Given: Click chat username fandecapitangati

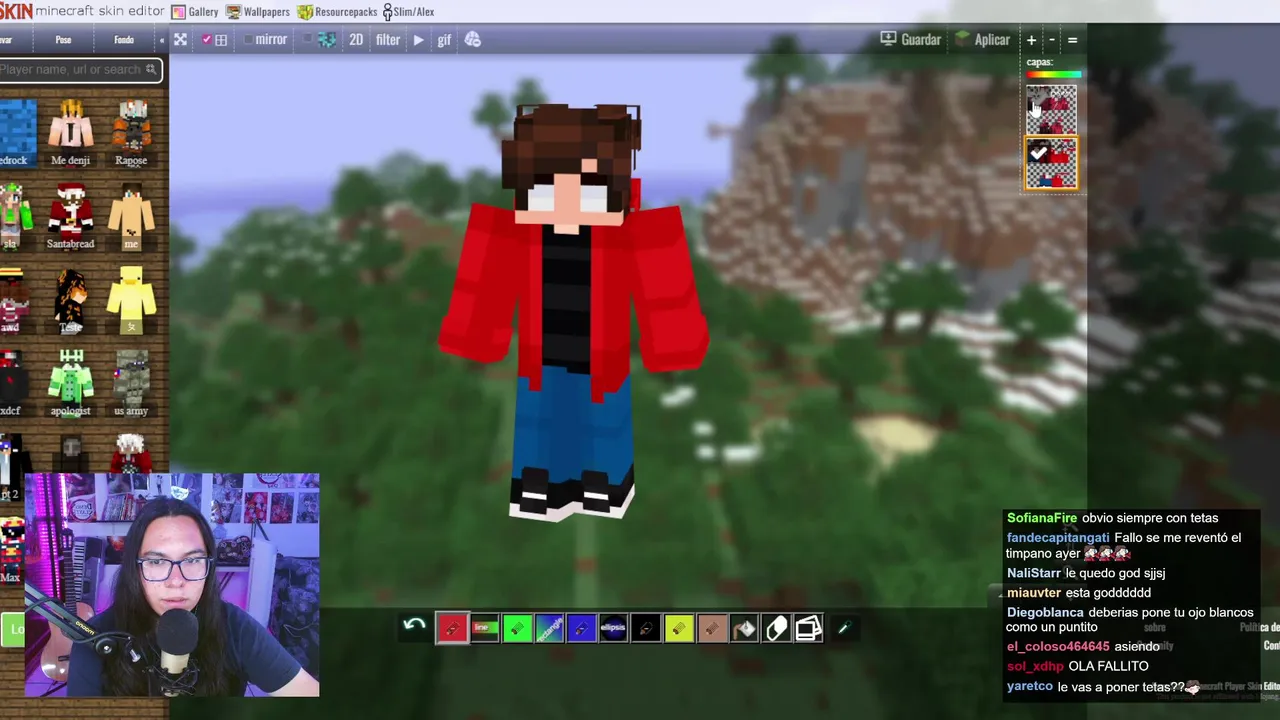Looking at the screenshot, I should tap(1058, 538).
